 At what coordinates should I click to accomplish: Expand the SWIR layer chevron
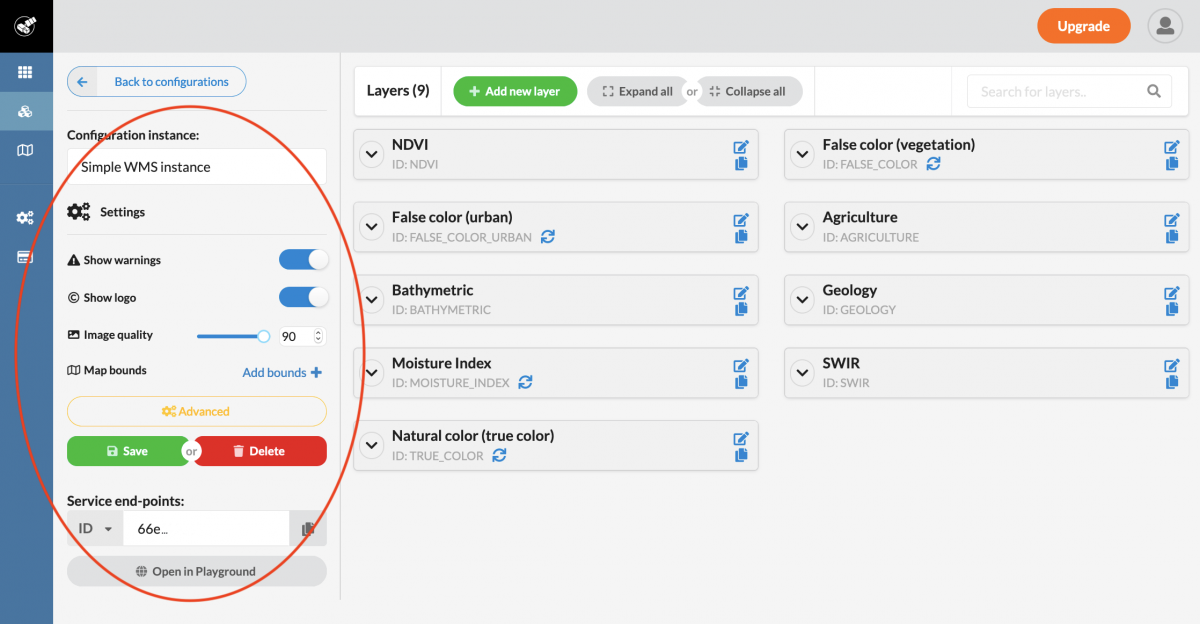tap(802, 372)
